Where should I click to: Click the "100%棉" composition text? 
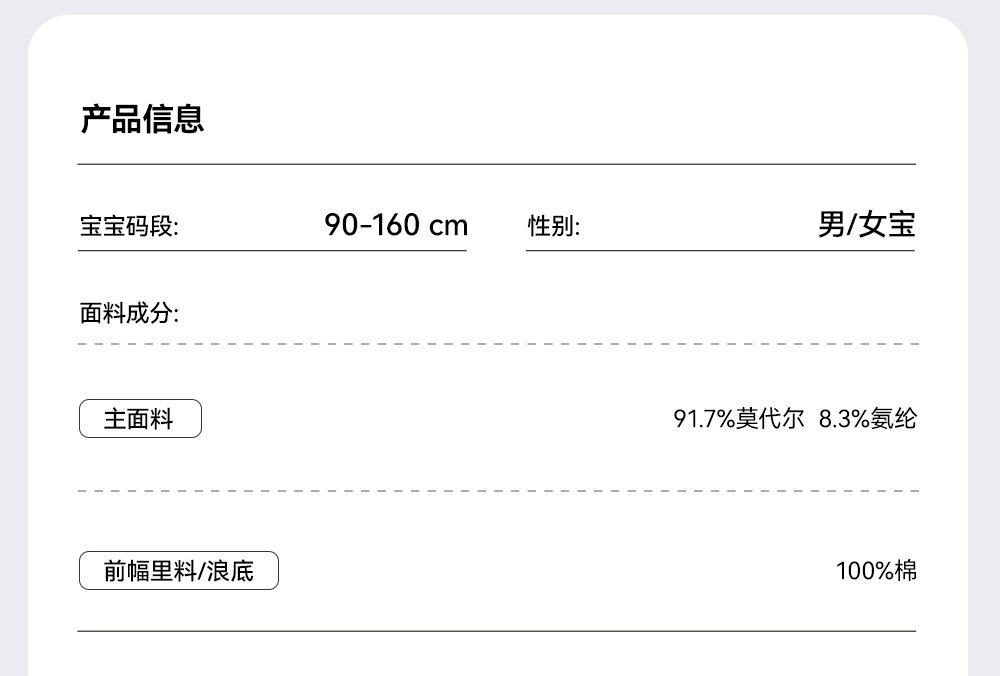click(x=876, y=571)
